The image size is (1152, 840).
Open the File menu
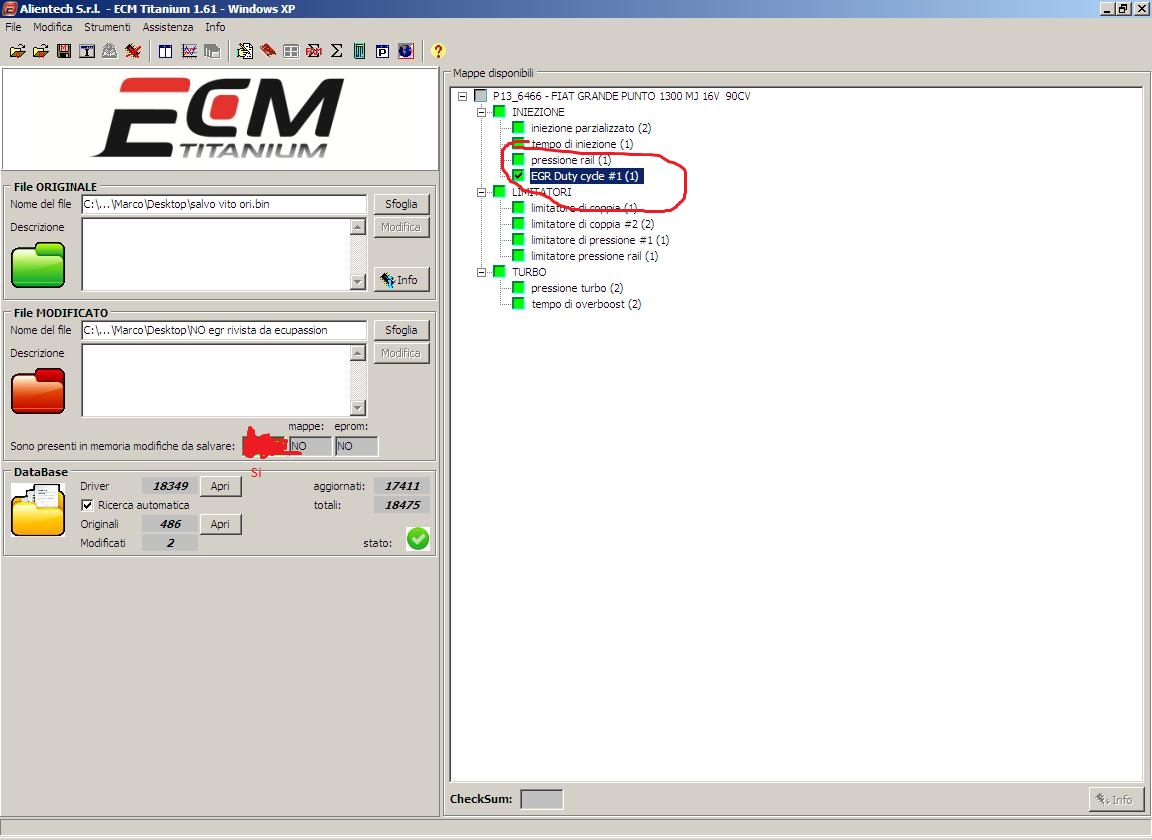[x=13, y=26]
